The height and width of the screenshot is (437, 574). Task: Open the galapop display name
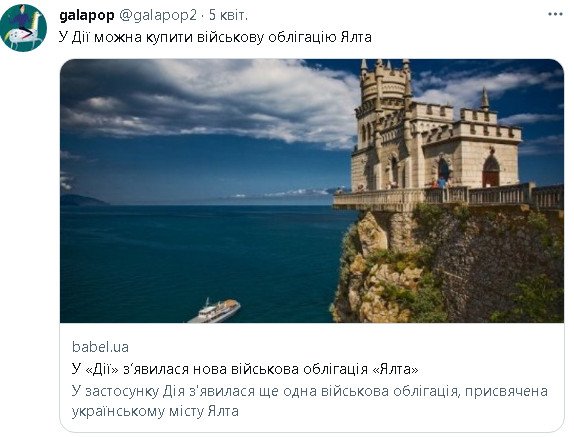(87, 15)
